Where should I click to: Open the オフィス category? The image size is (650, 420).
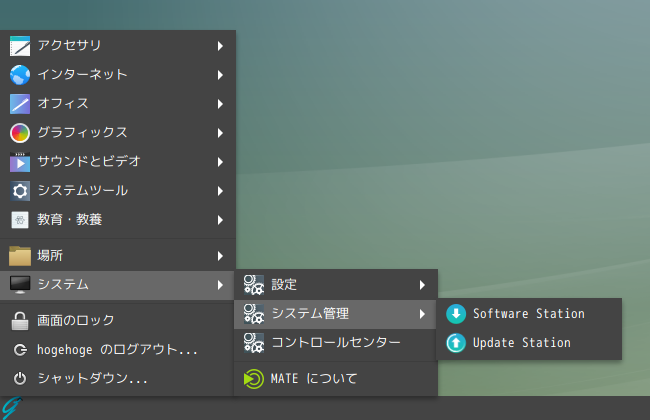point(118,104)
